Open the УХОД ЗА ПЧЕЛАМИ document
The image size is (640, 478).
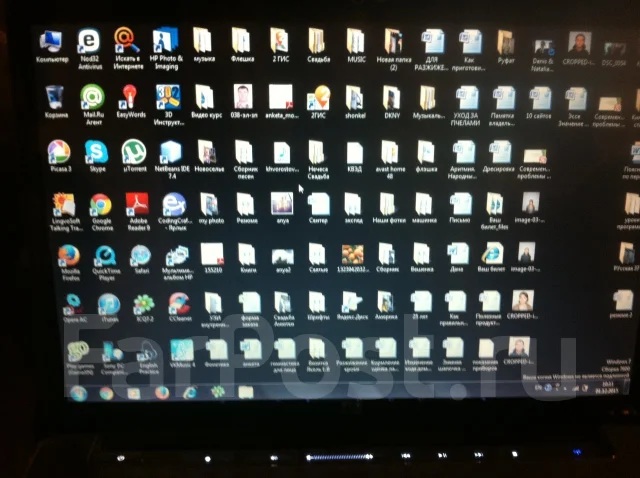(466, 106)
